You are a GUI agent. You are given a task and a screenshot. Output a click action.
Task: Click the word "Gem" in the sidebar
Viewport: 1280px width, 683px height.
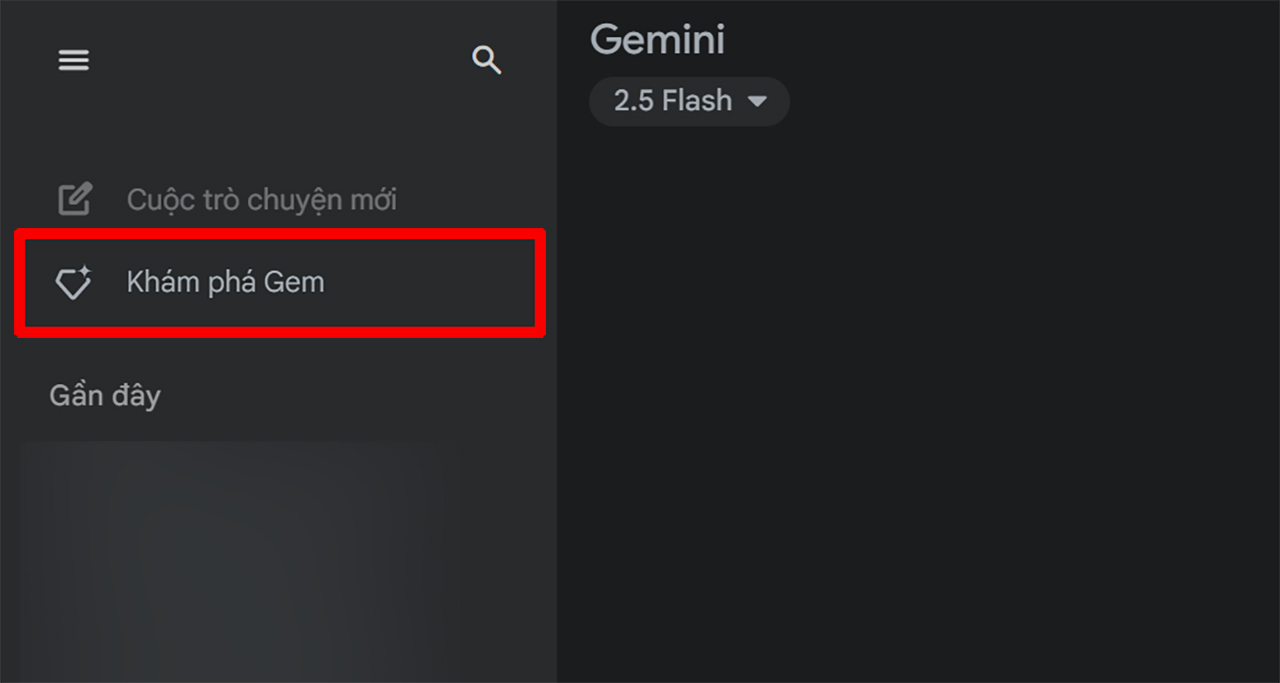pyautogui.click(x=294, y=282)
